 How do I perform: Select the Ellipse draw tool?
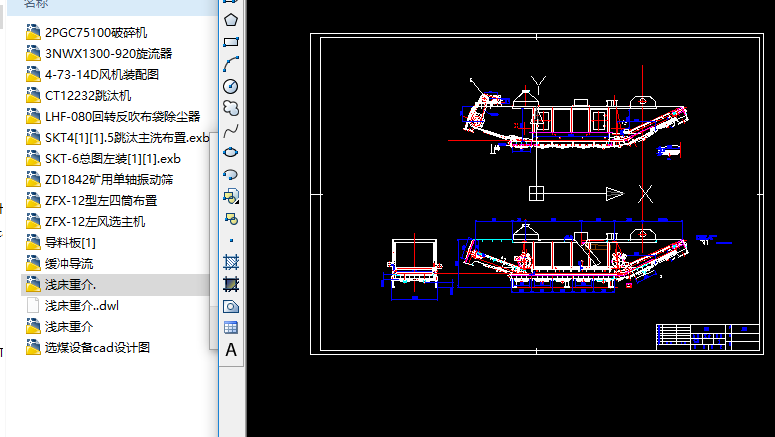[231, 152]
